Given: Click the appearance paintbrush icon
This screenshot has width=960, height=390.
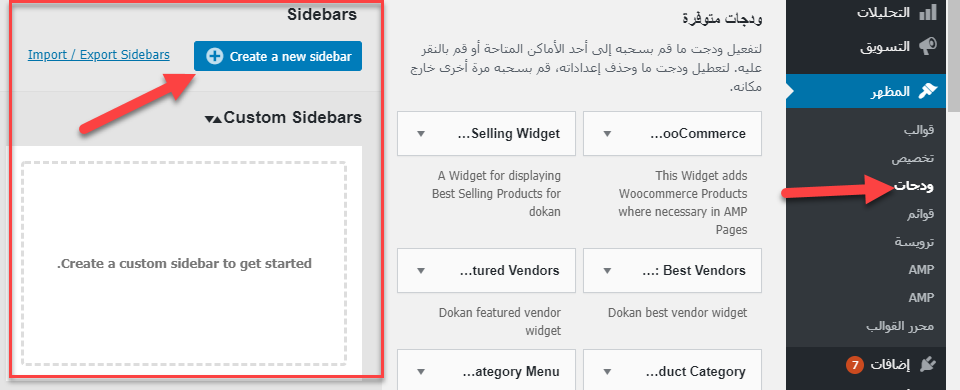Looking at the screenshot, I should [928, 91].
